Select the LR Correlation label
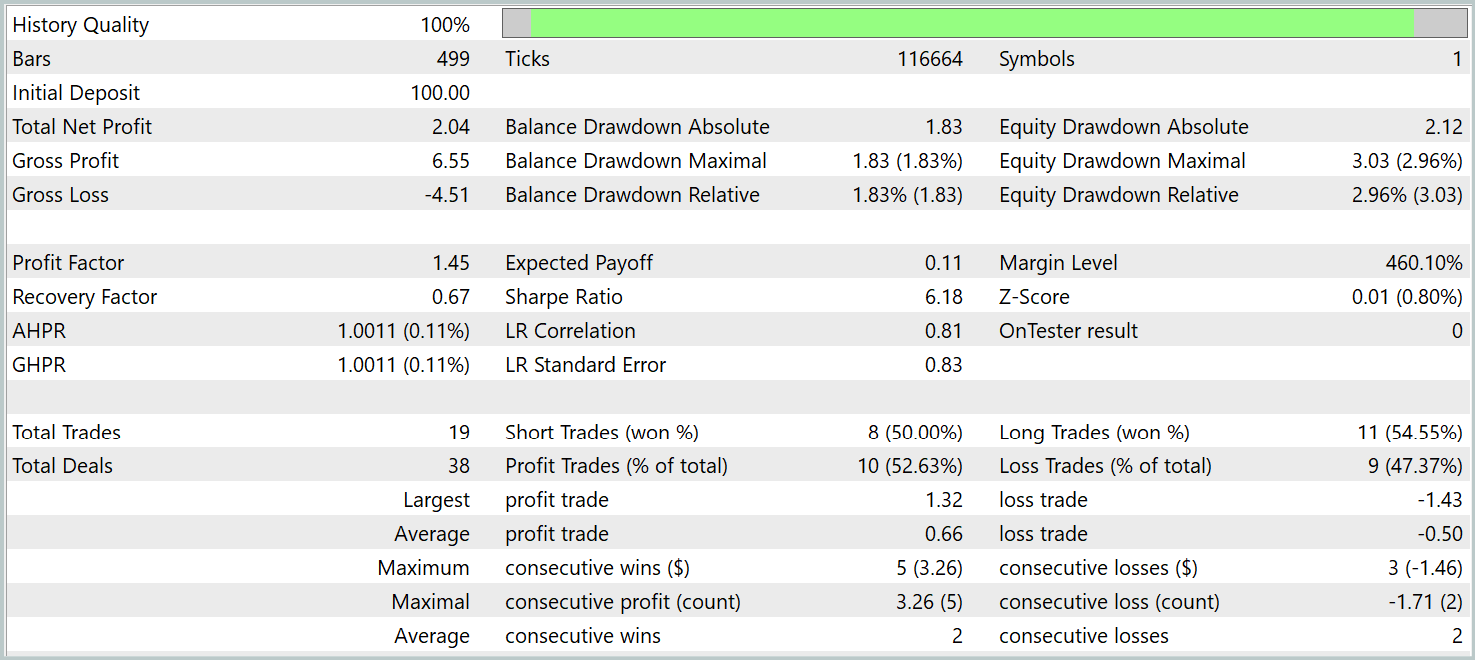The height and width of the screenshot is (660, 1475). pyautogui.click(x=570, y=331)
